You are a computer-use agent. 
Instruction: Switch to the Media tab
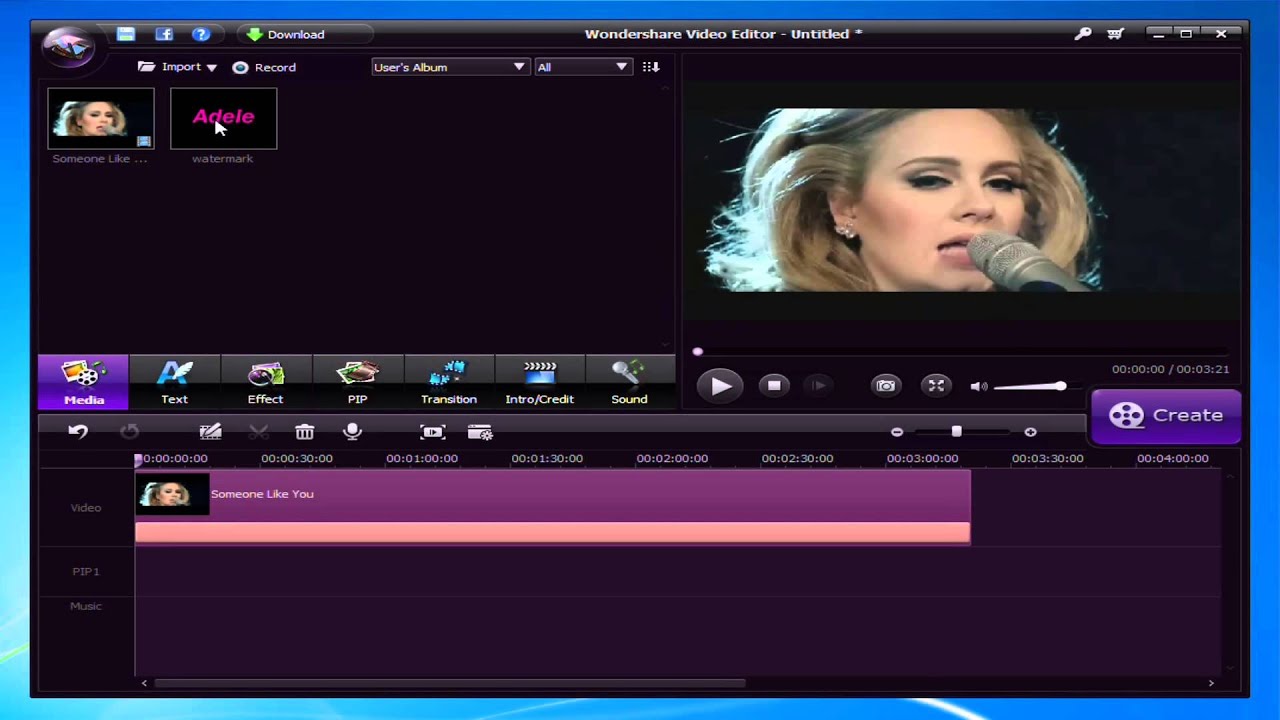point(84,382)
